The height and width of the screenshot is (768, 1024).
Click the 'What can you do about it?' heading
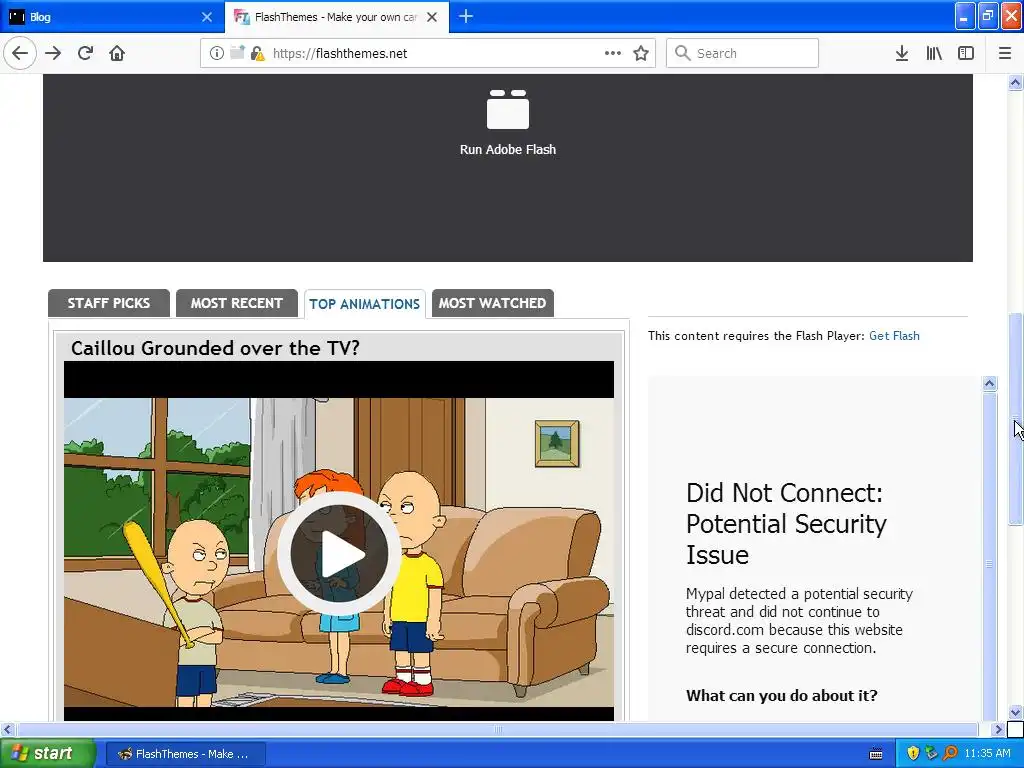tap(782, 696)
